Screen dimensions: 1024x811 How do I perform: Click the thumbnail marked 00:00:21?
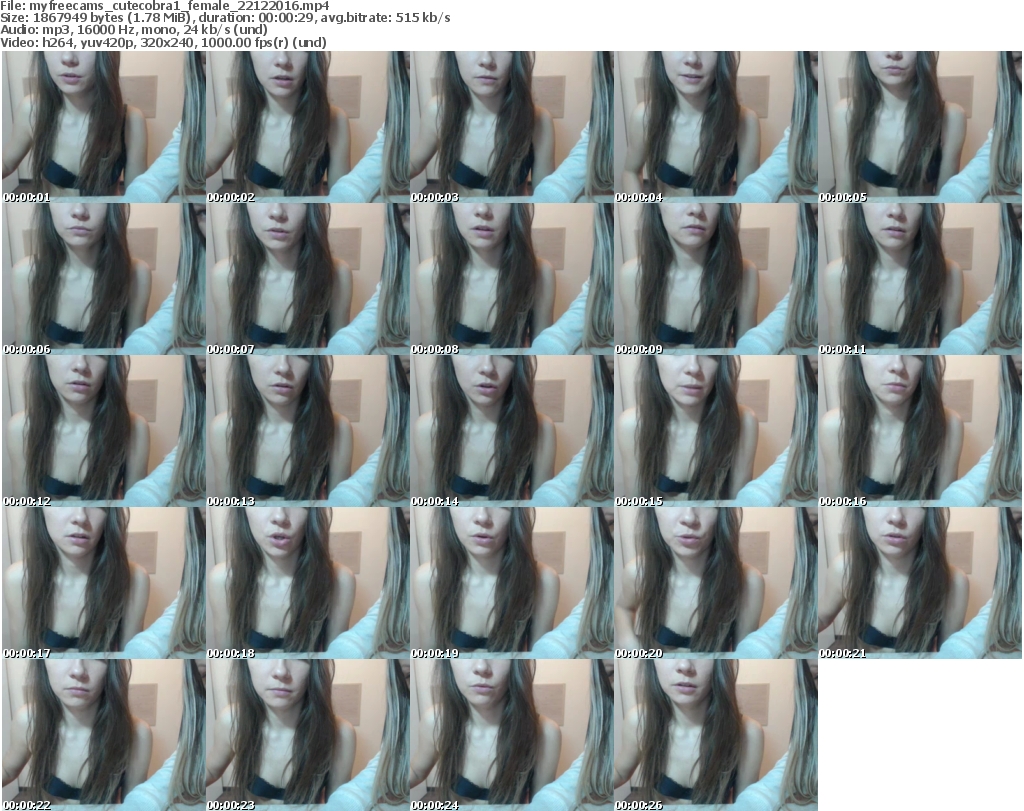919,583
